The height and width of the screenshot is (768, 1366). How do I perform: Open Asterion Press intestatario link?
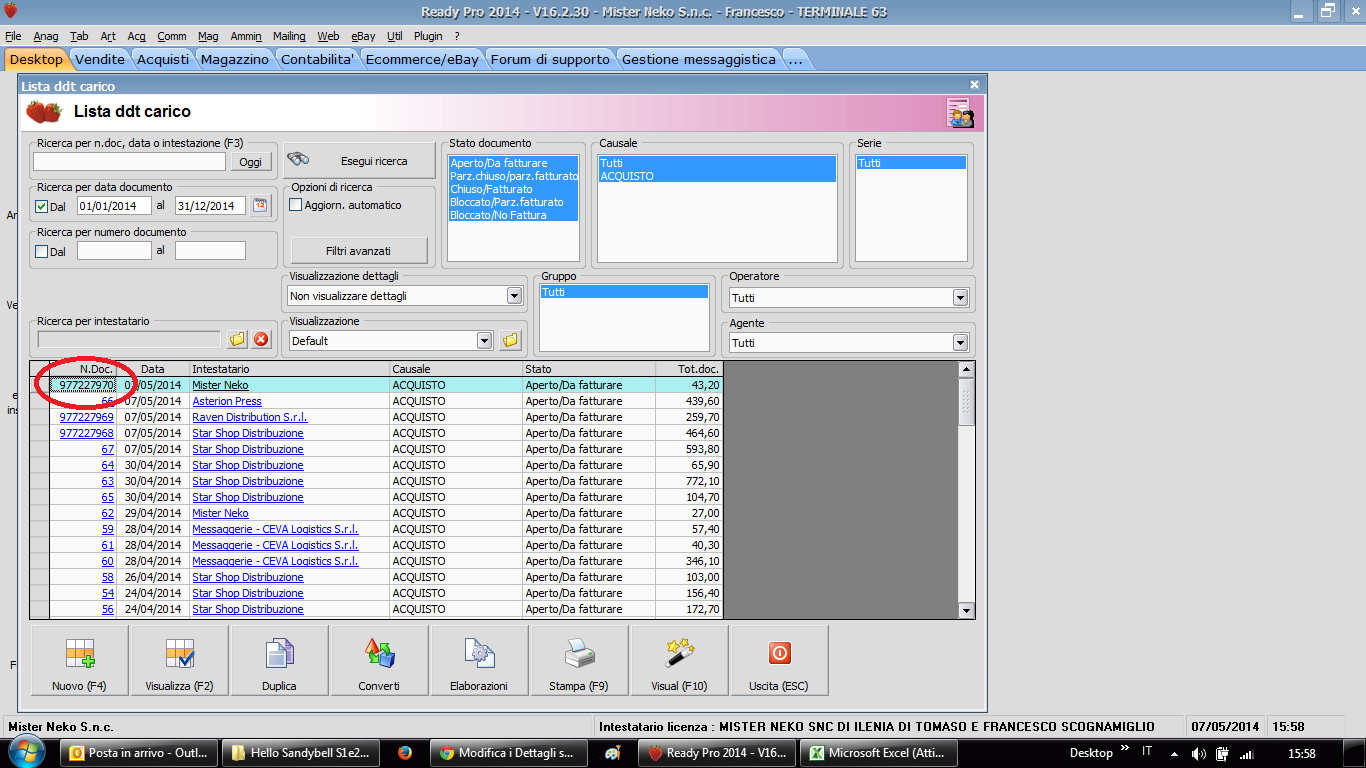(227, 401)
